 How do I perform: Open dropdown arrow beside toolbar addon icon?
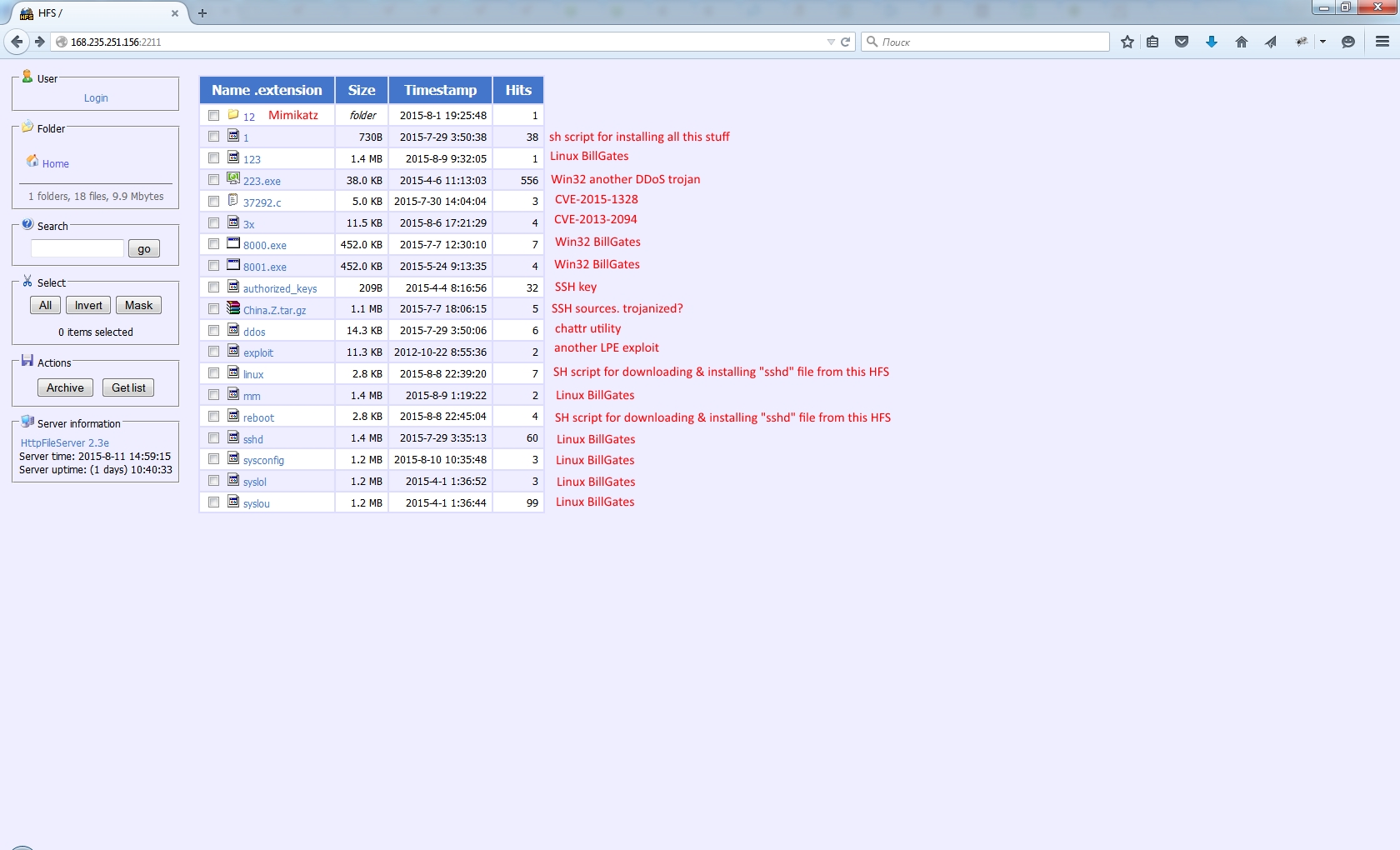pos(1322,42)
